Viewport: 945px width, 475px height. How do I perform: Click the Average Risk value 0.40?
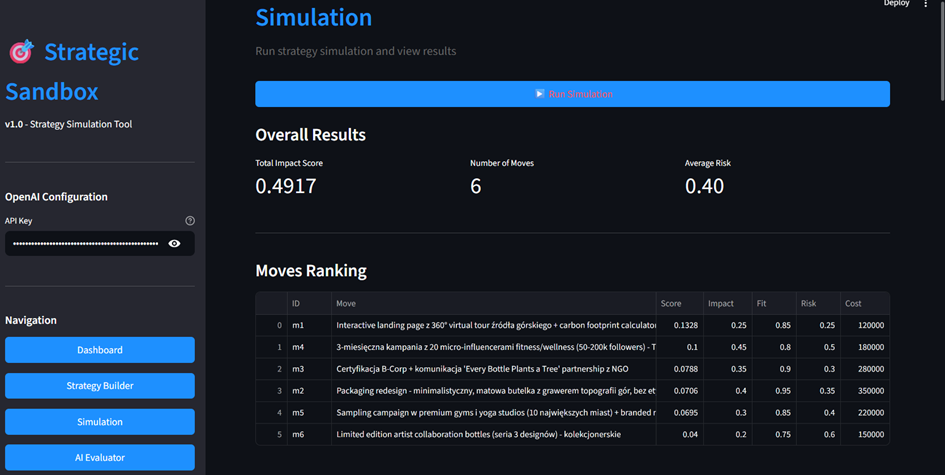(705, 186)
